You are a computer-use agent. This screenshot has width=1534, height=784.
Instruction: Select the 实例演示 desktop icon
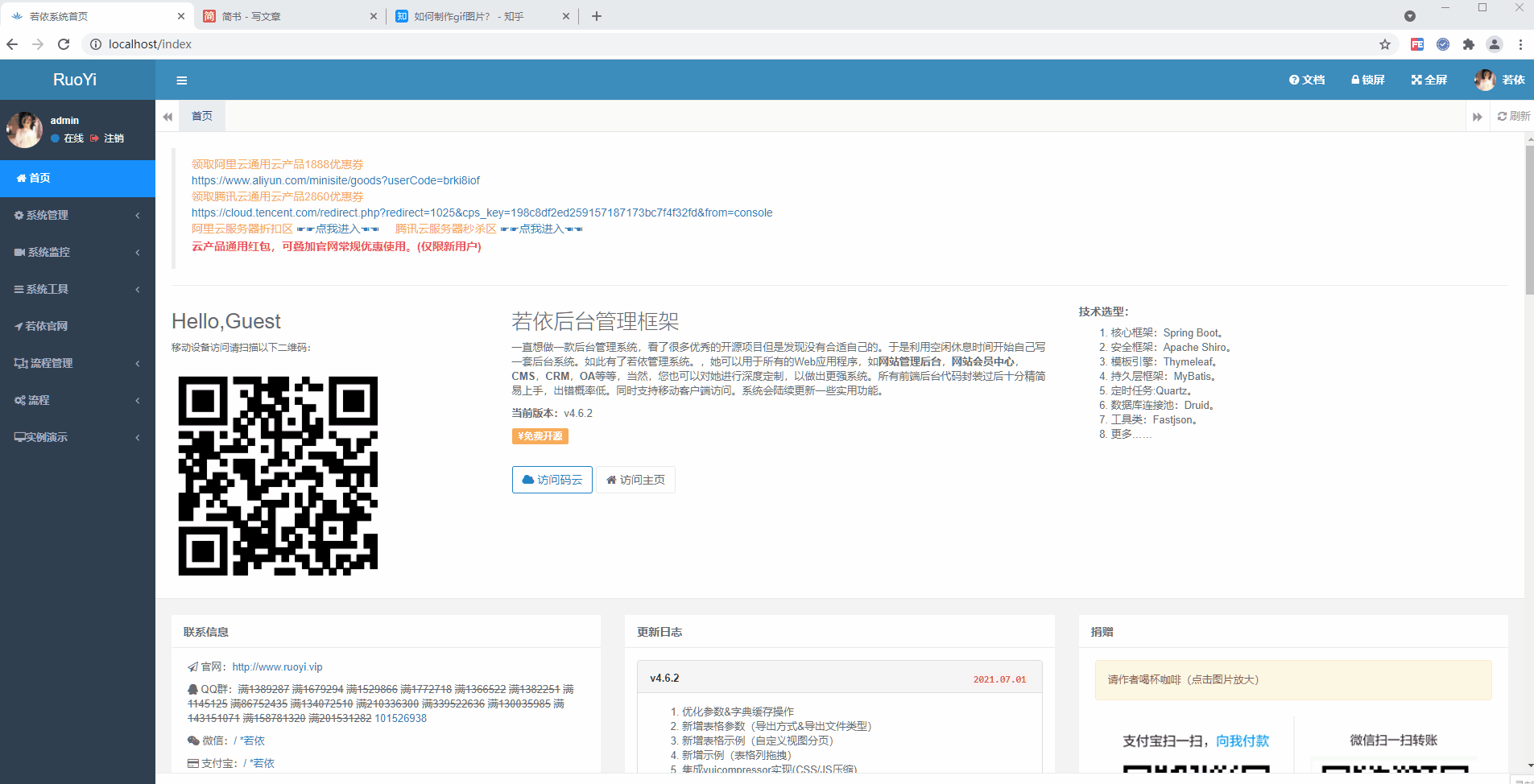(x=20, y=437)
